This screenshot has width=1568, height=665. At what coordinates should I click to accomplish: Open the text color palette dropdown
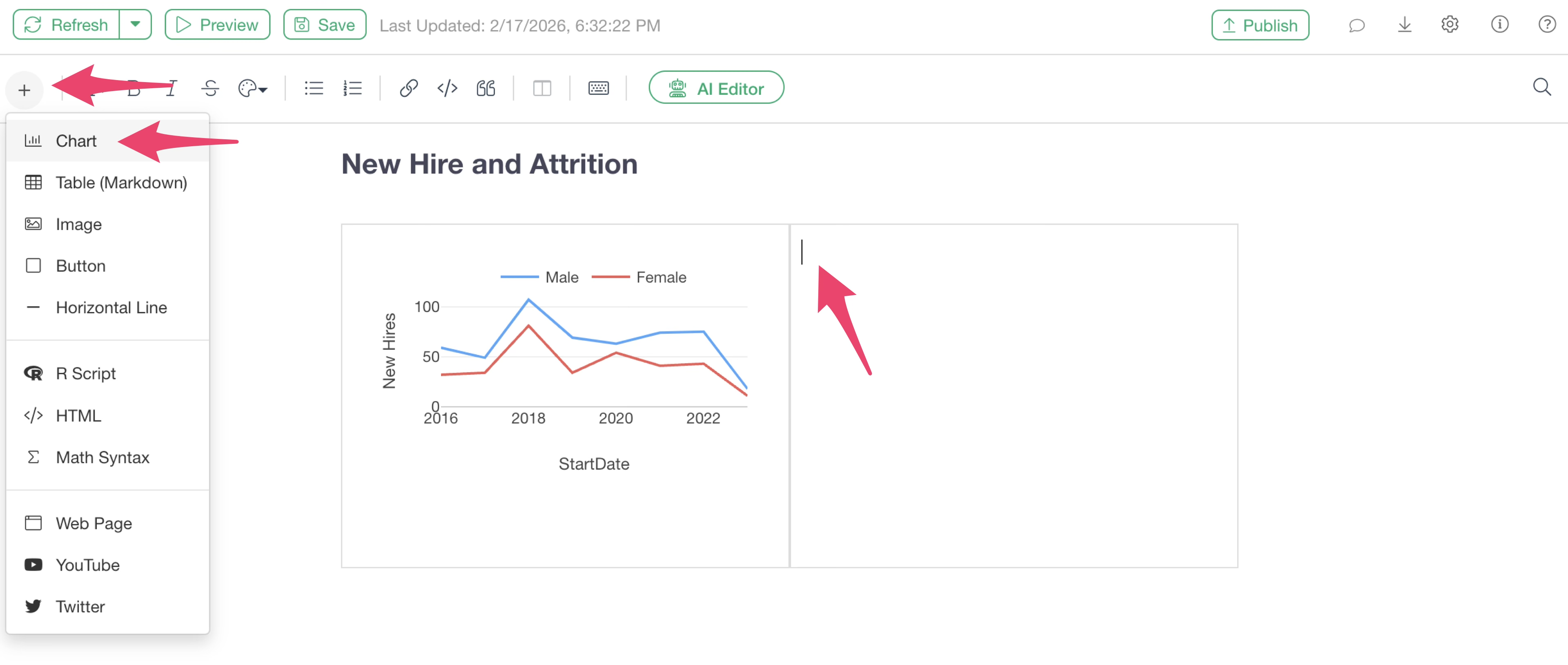click(253, 89)
